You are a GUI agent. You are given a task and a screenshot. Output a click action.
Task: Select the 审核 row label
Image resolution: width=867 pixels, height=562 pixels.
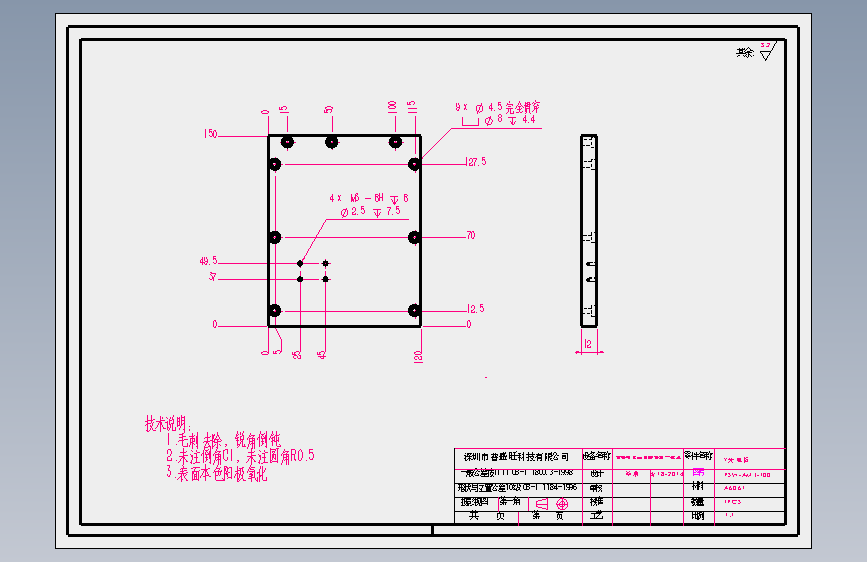pyautogui.click(x=597, y=488)
